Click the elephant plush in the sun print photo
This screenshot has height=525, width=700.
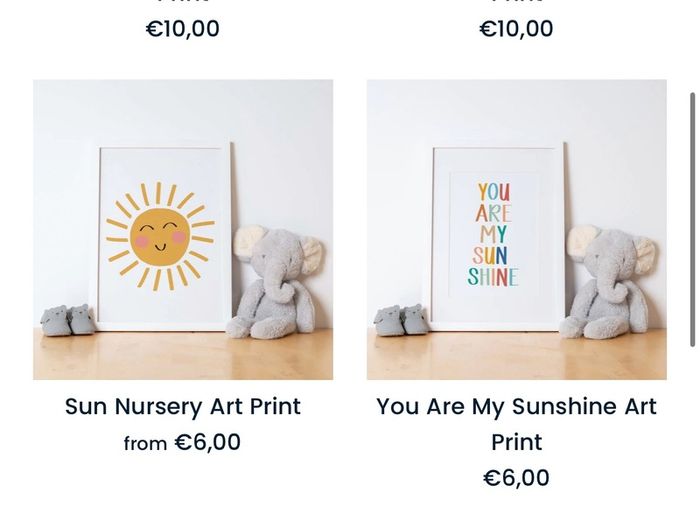(x=275, y=282)
